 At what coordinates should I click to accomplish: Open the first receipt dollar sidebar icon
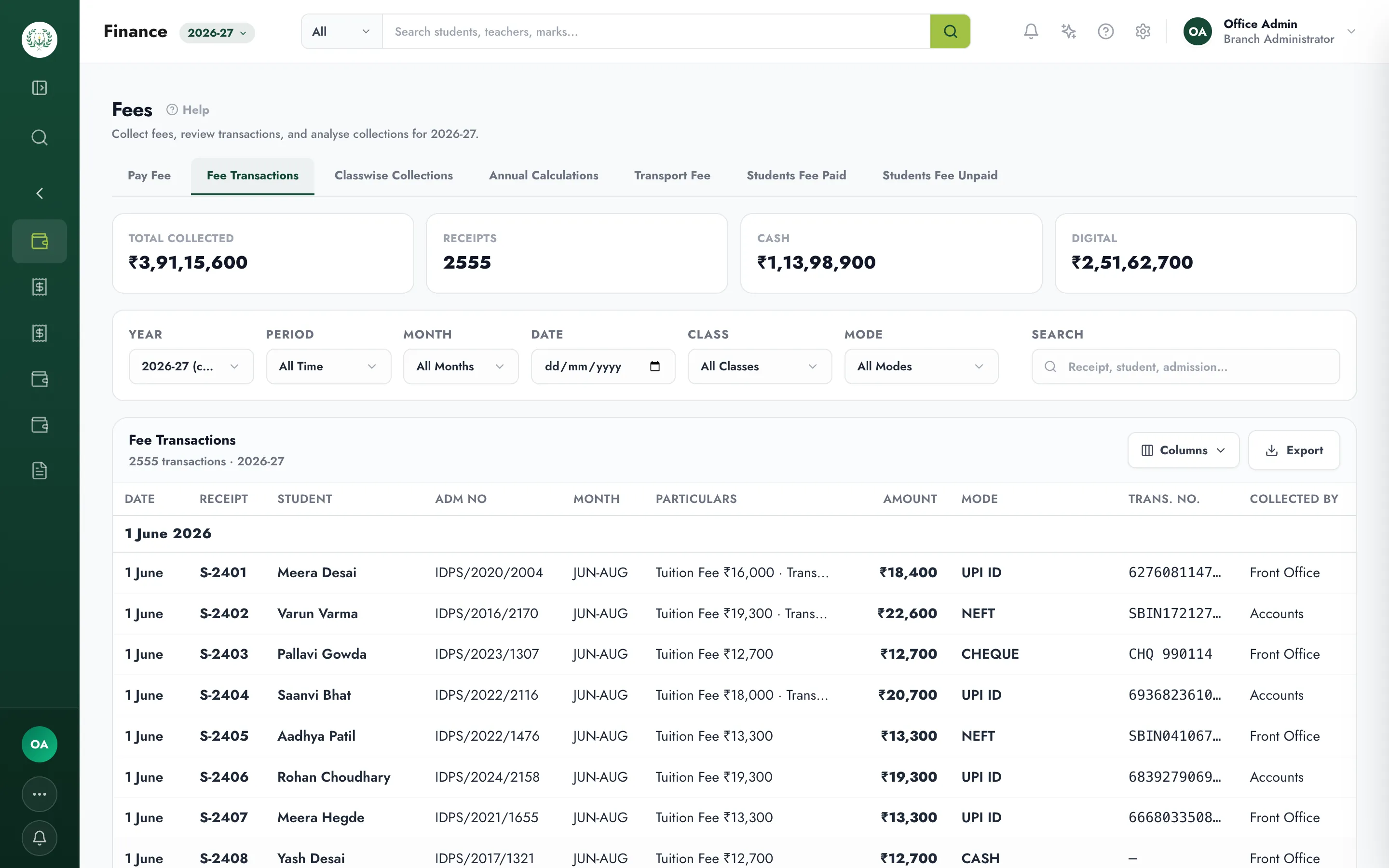pos(39,287)
